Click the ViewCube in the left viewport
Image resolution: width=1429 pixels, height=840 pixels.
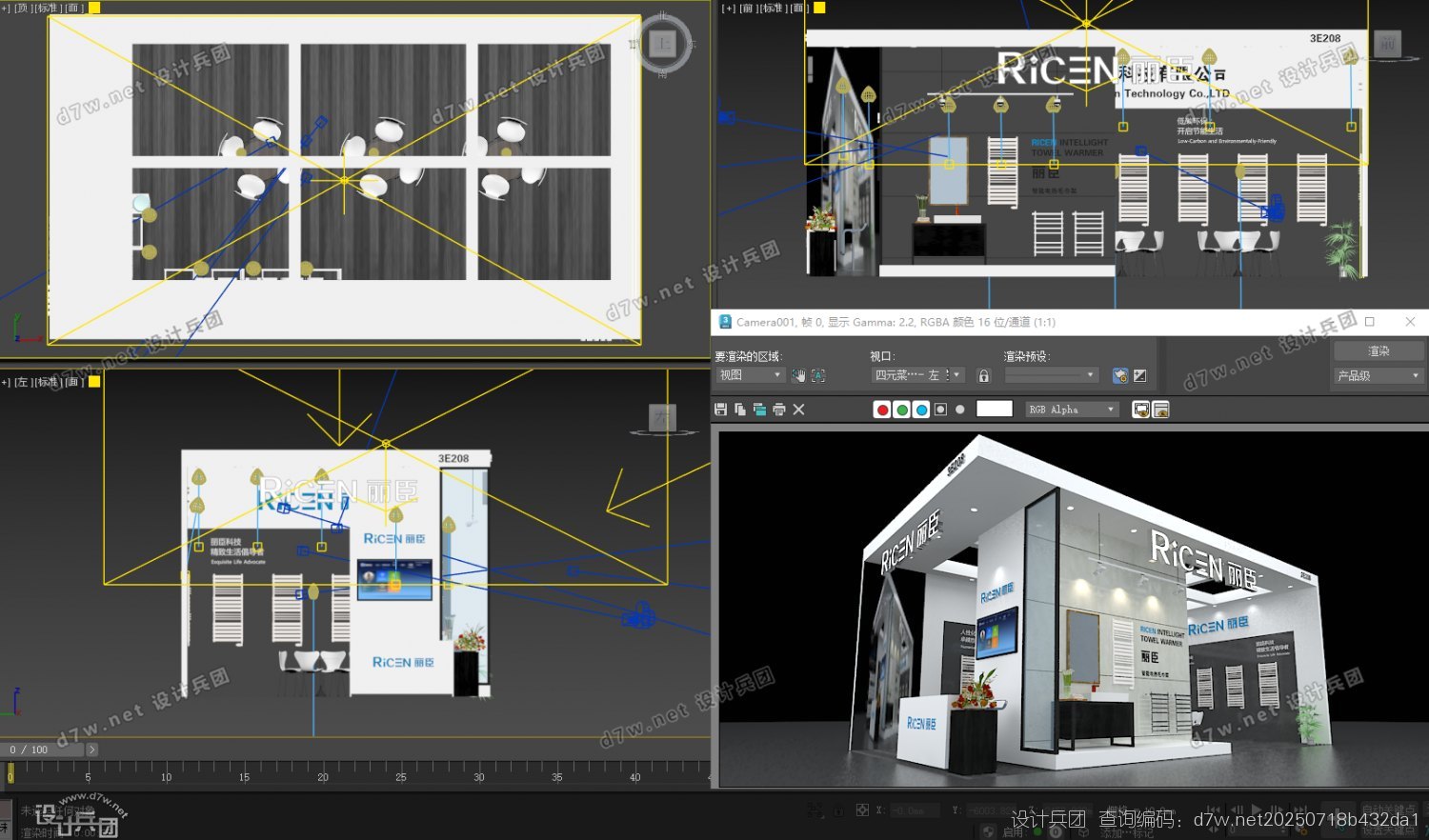click(662, 417)
